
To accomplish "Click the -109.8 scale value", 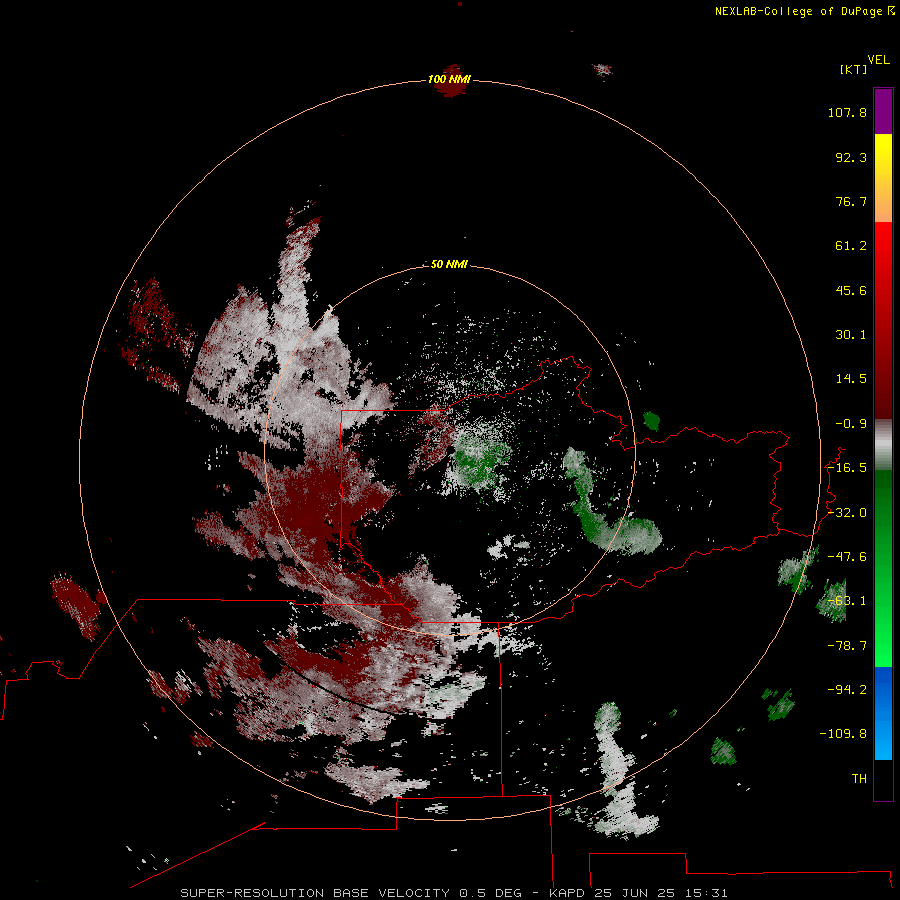I will pyautogui.click(x=843, y=734).
